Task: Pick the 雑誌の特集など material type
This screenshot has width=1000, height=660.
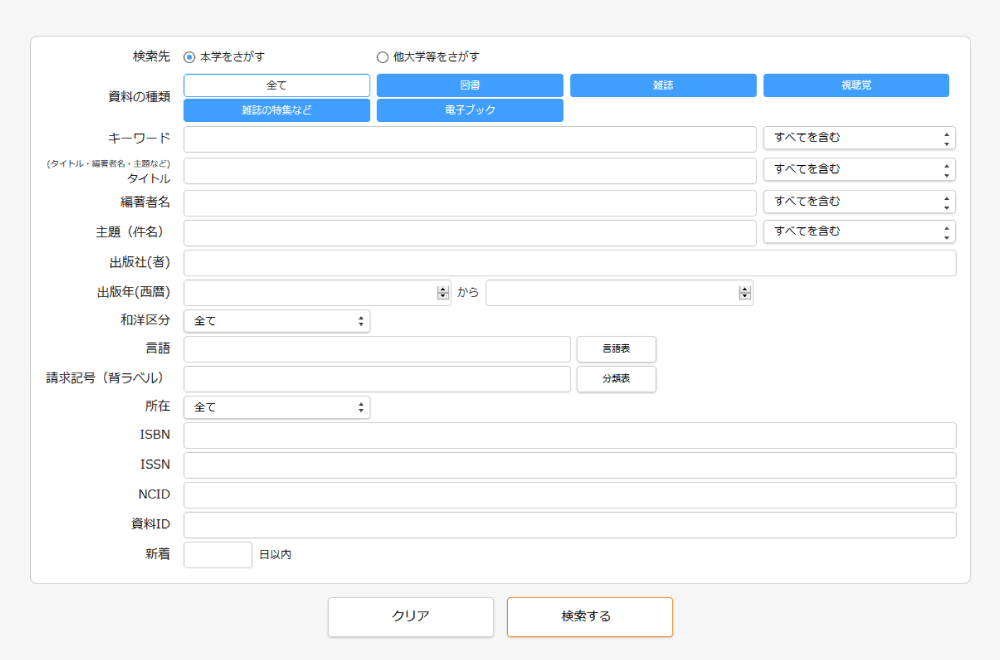Action: pos(276,110)
